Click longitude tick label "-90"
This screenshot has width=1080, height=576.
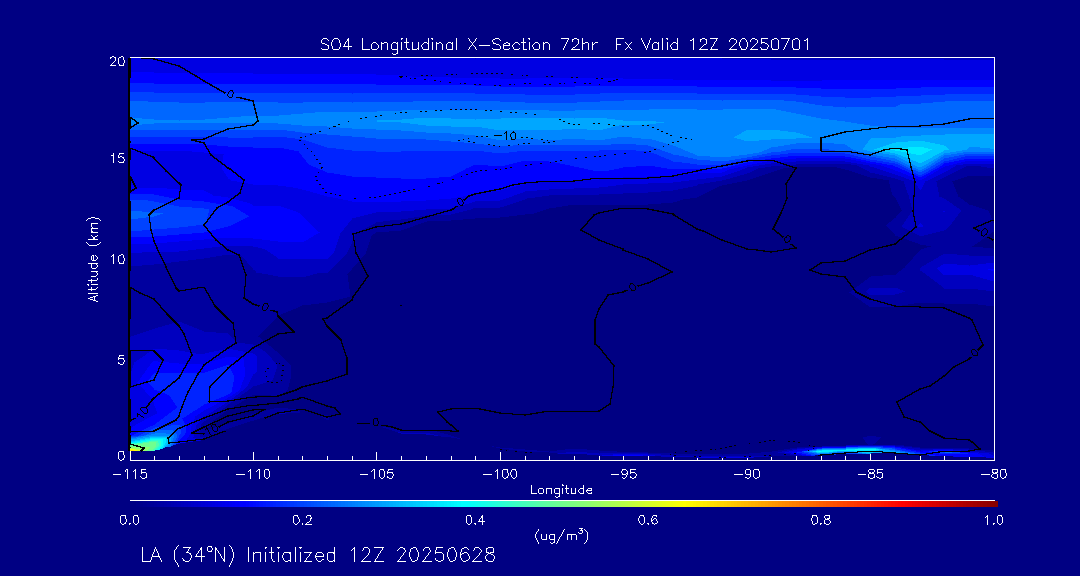[747, 475]
